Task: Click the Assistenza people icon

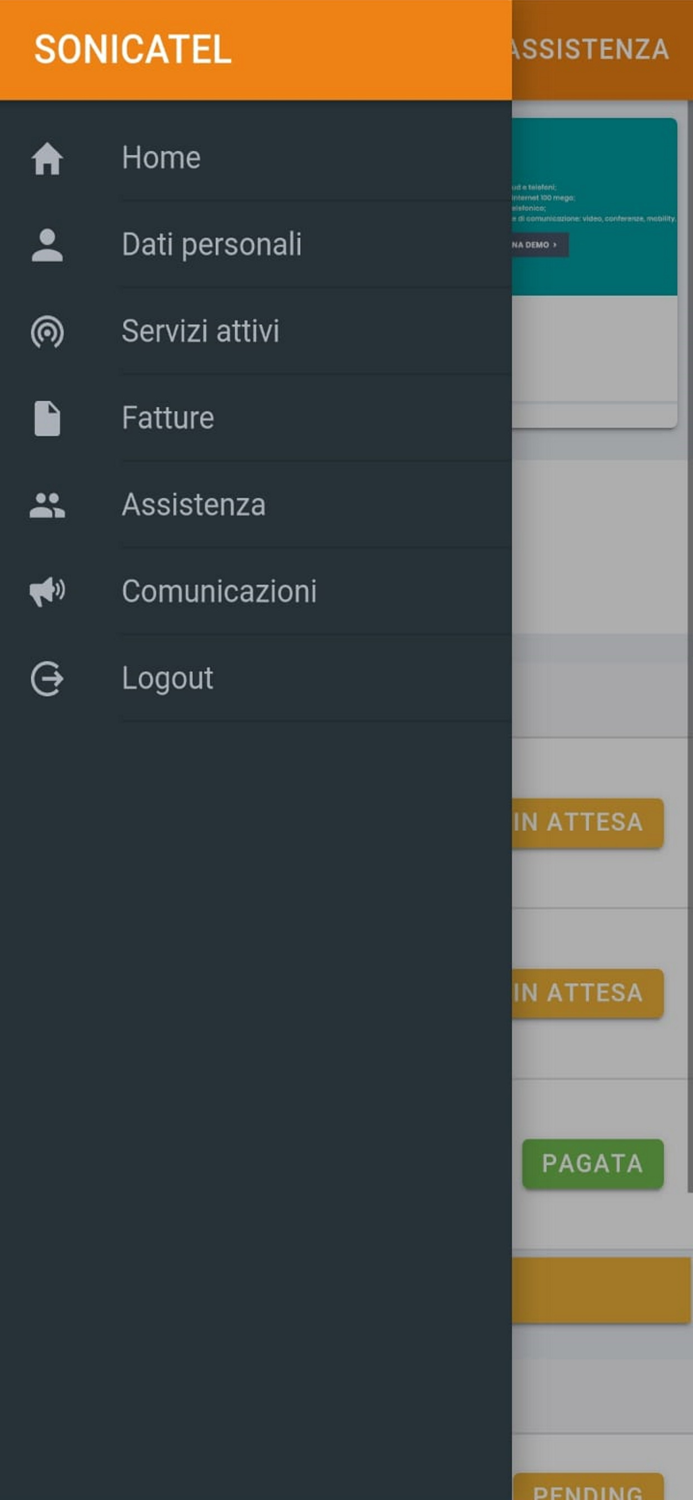Action: tap(47, 506)
